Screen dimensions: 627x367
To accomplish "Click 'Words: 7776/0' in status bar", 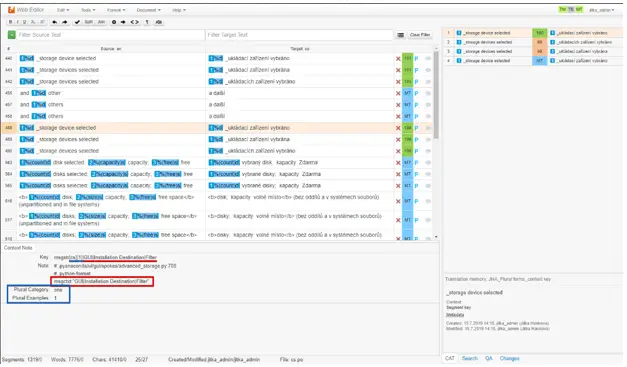I will (x=68, y=360).
